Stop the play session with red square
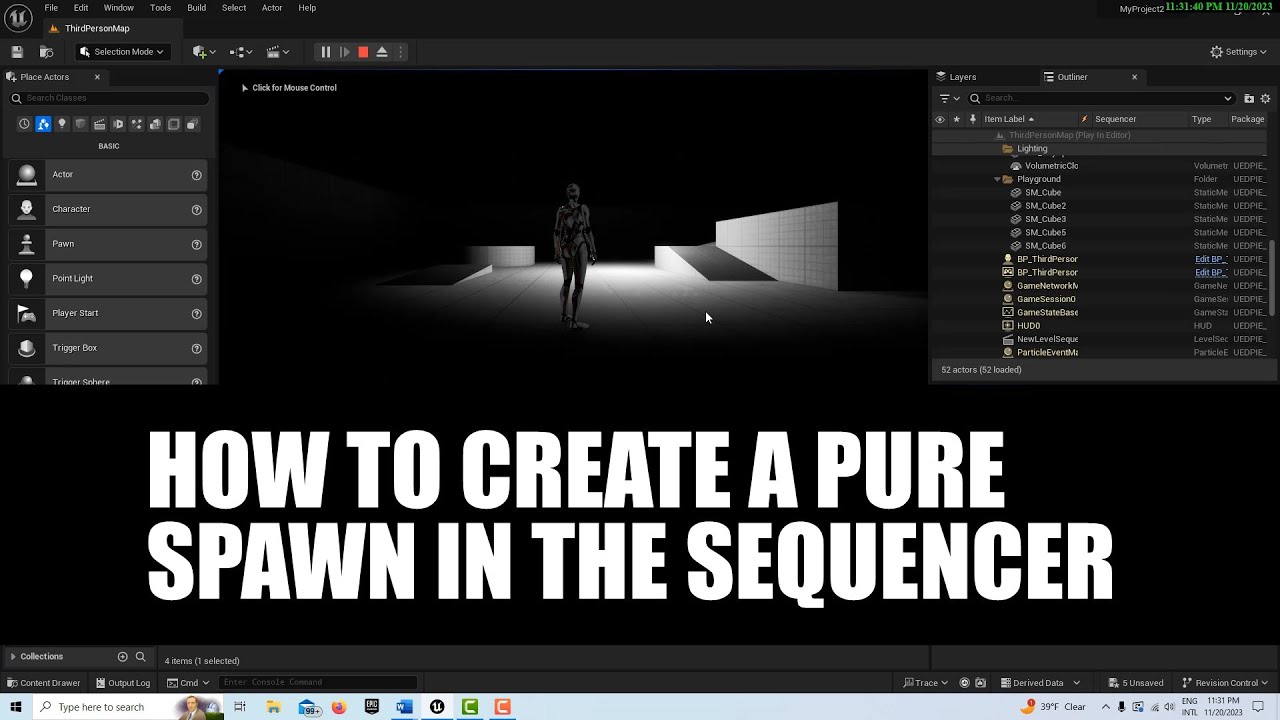Viewport: 1280px width, 720px height. click(363, 52)
